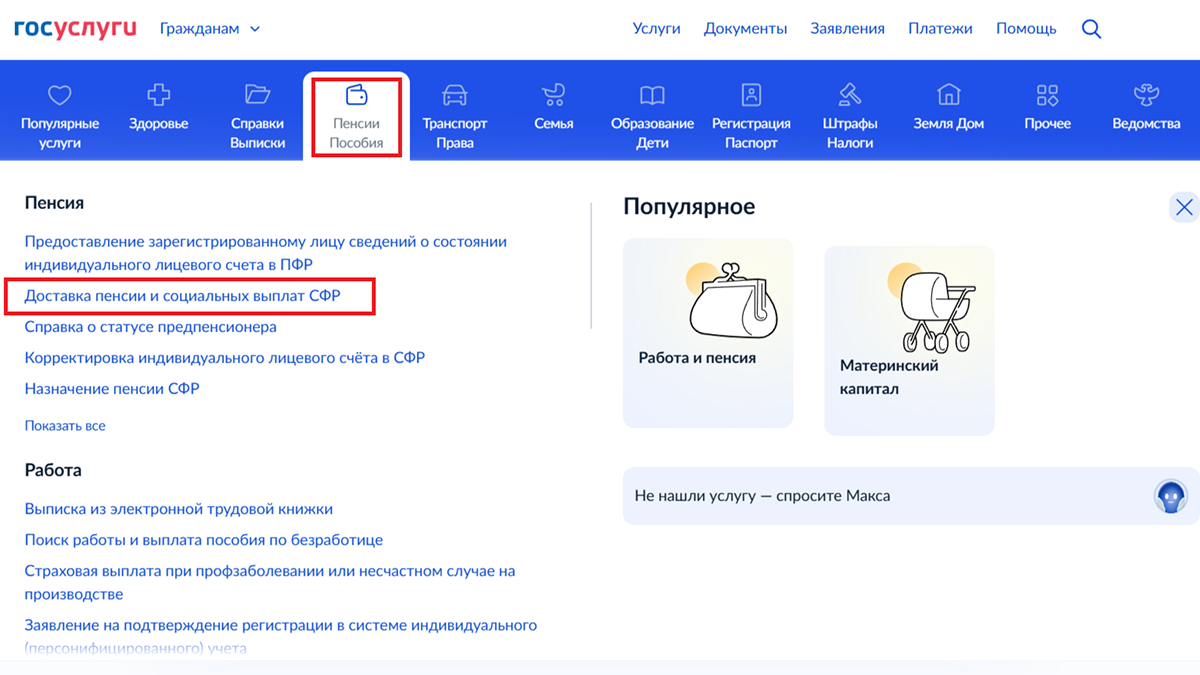This screenshot has height=675, width=1200.
Task: Click the gavel icon for Штрафы Налоги
Action: (850, 95)
